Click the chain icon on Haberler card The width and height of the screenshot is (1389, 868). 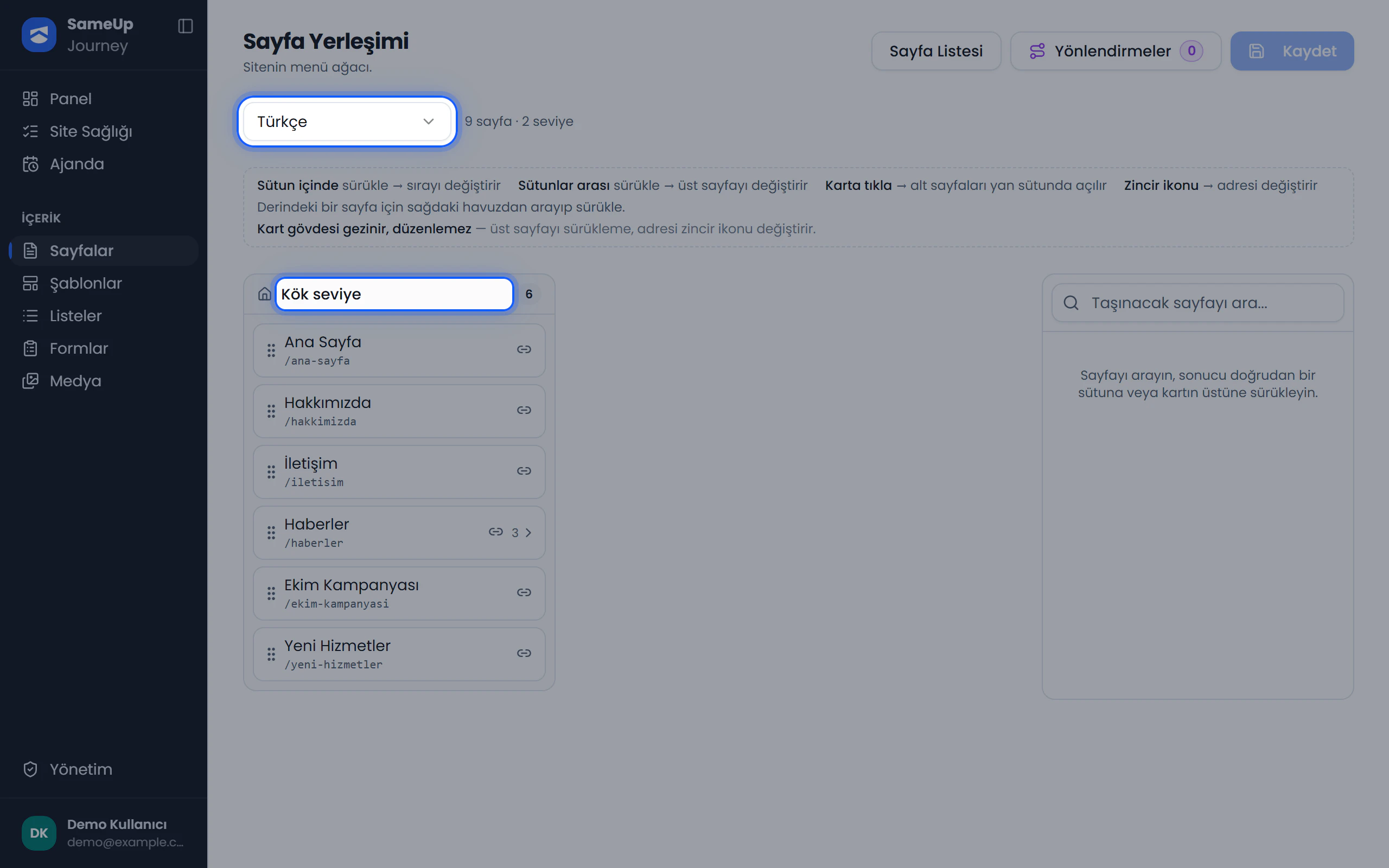coord(496,532)
